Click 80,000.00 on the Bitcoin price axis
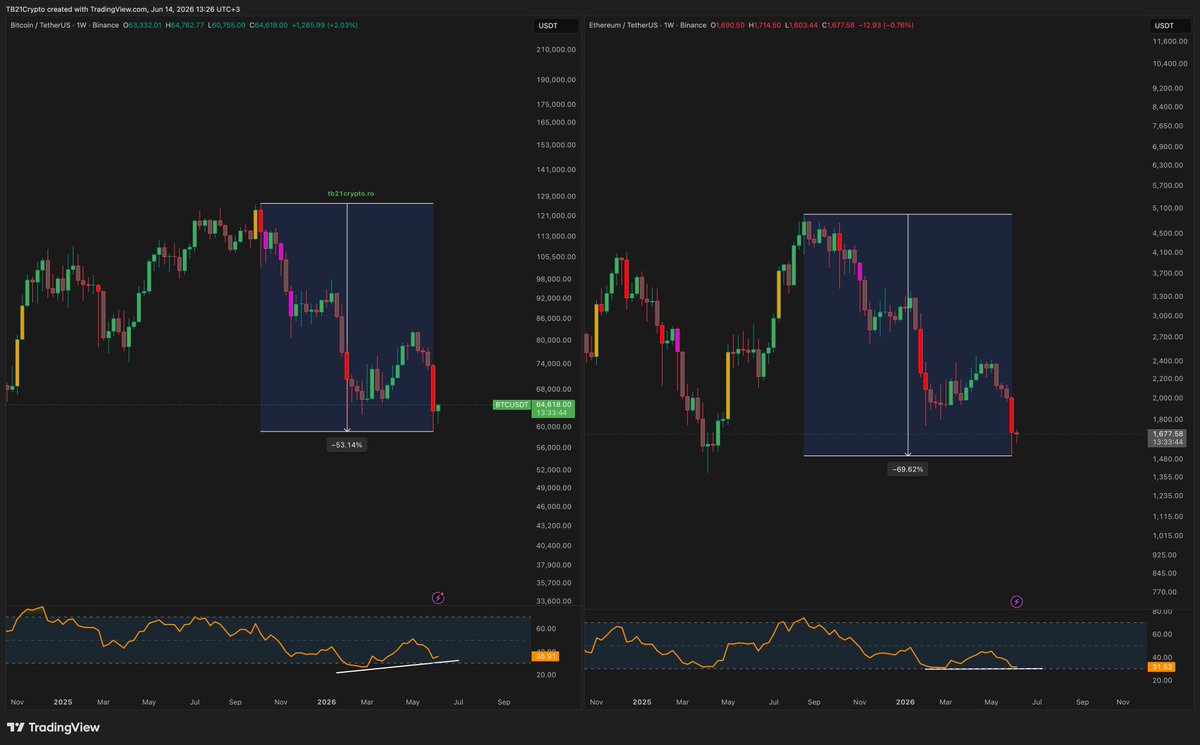Screen dimensions: 1200x745 click(x=556, y=339)
